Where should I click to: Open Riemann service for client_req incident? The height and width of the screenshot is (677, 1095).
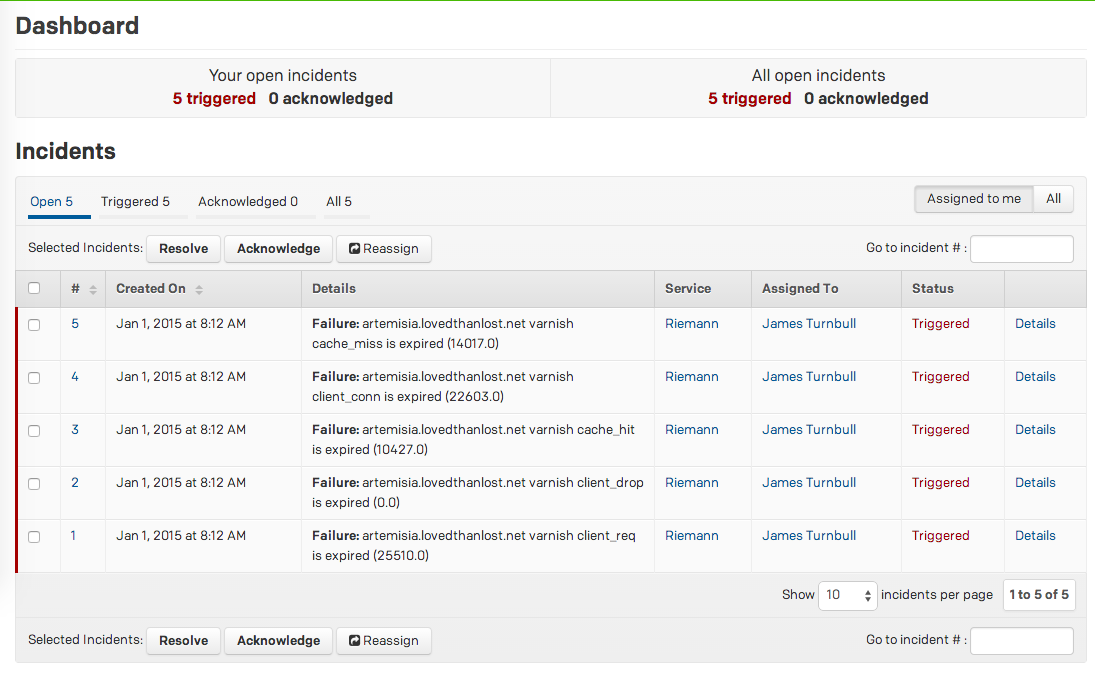691,537
